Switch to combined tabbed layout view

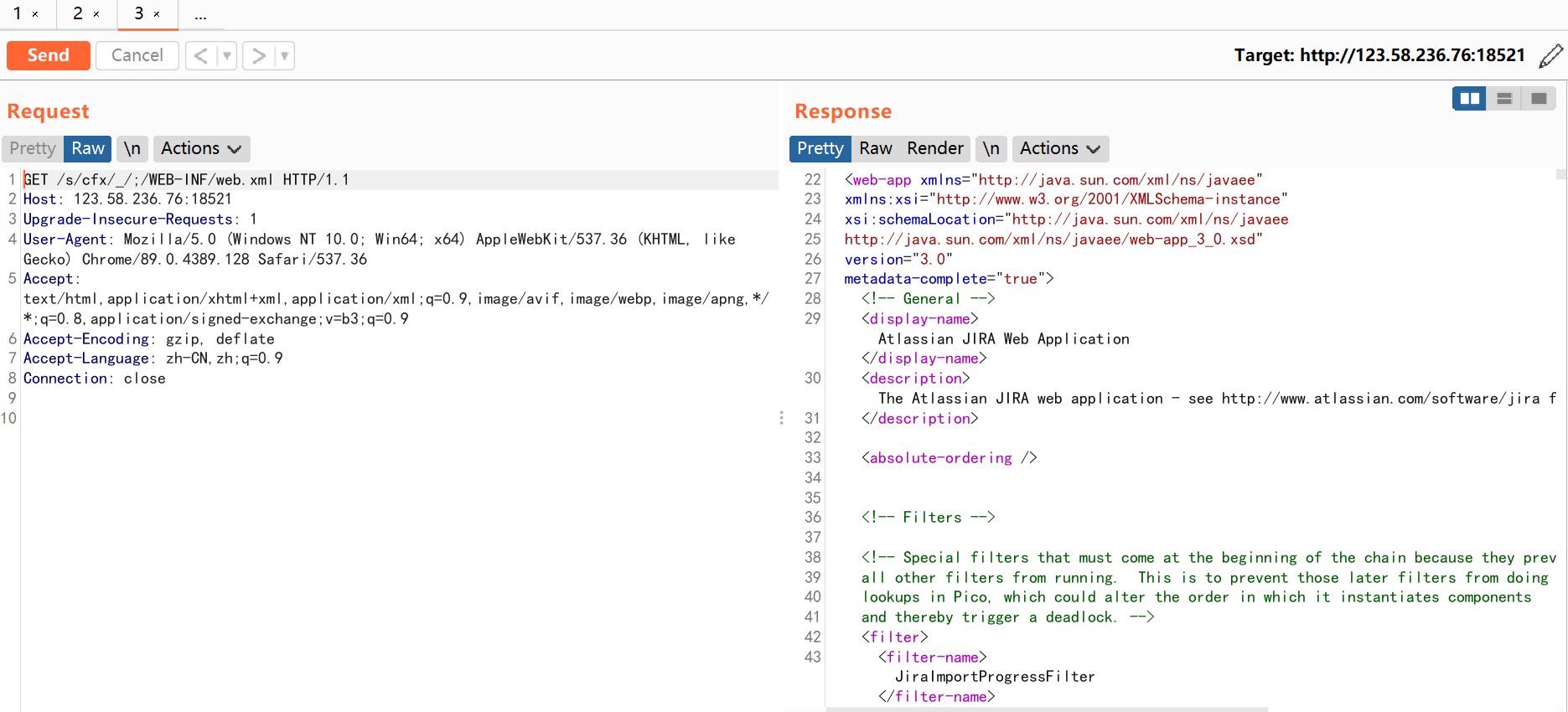(1539, 99)
